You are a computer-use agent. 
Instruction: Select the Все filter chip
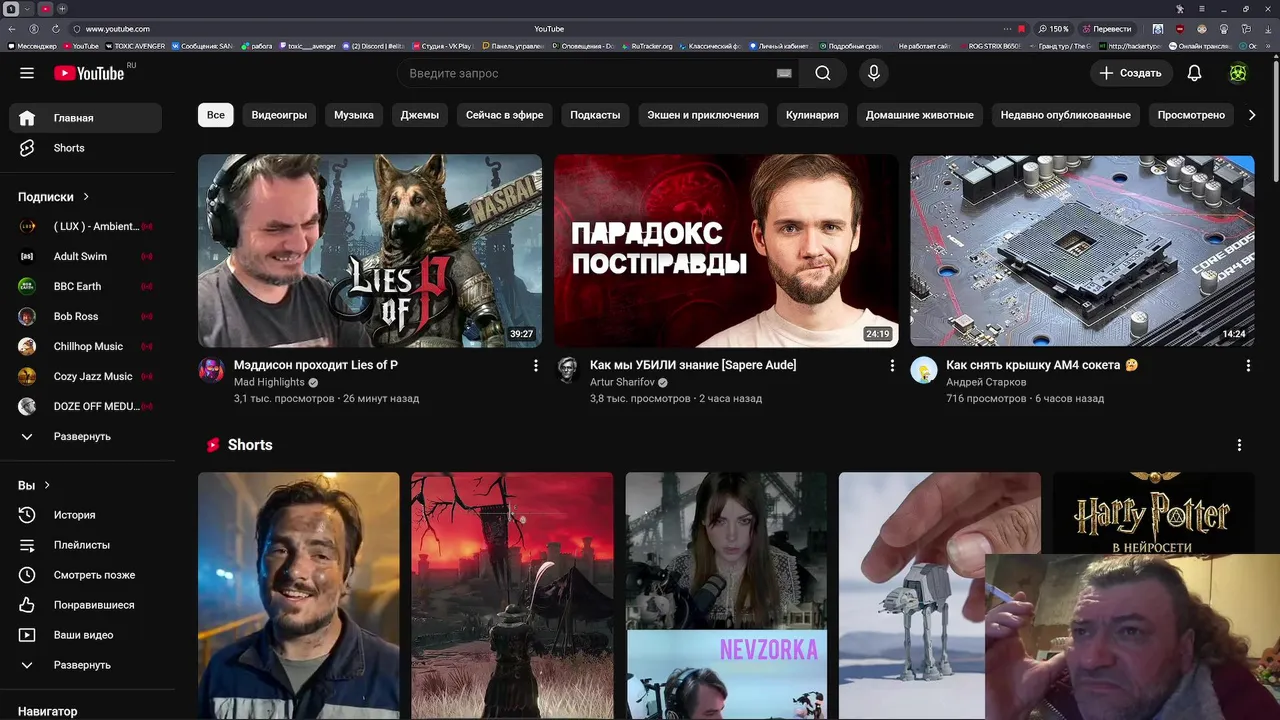click(x=216, y=115)
